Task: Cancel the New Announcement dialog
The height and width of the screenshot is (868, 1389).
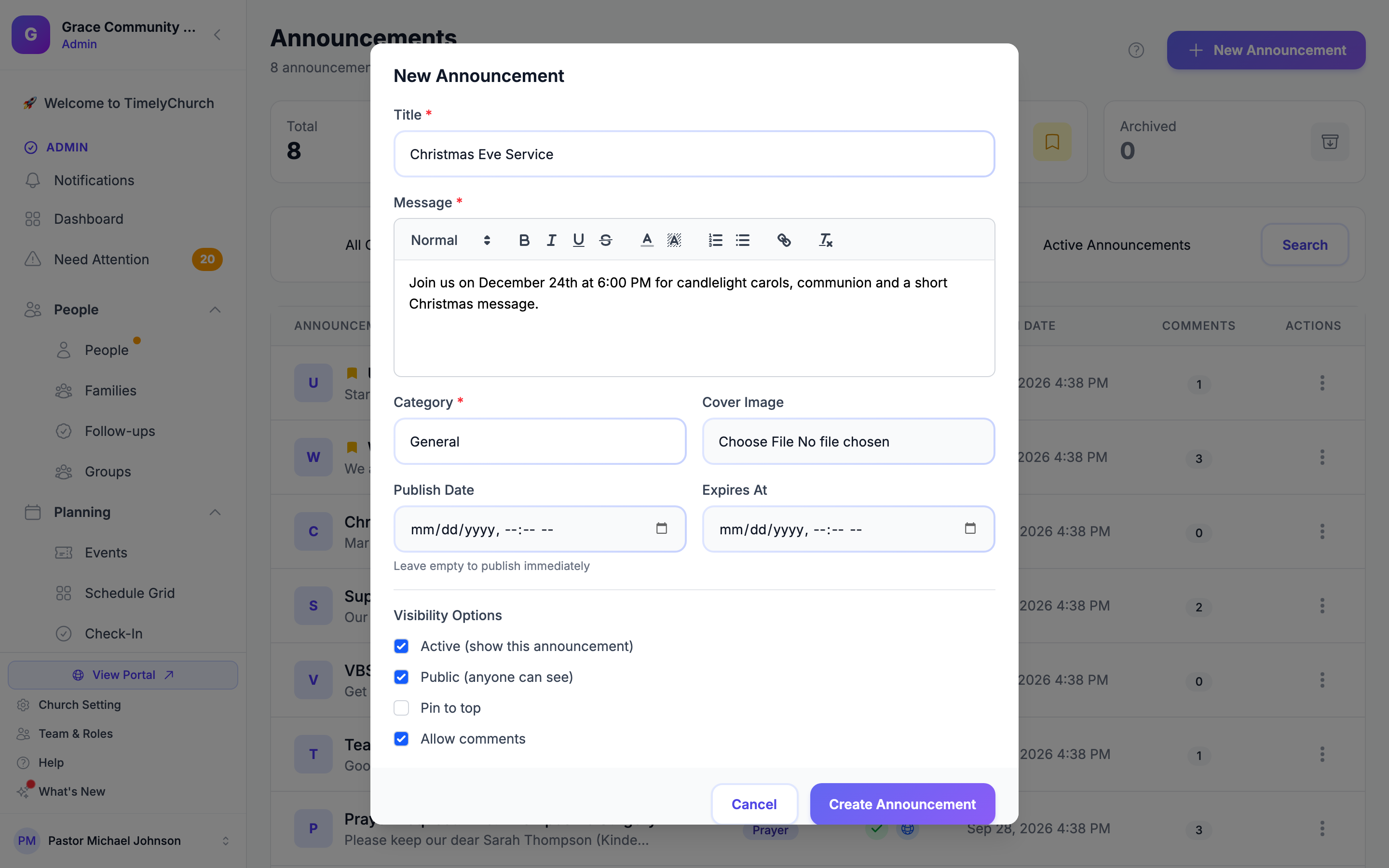Action: pos(754,804)
